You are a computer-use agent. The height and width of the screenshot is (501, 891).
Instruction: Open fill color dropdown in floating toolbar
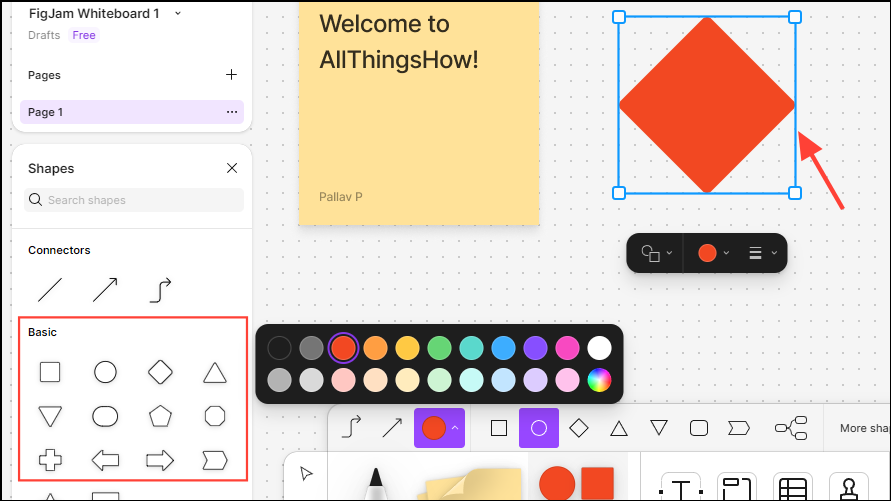click(714, 253)
